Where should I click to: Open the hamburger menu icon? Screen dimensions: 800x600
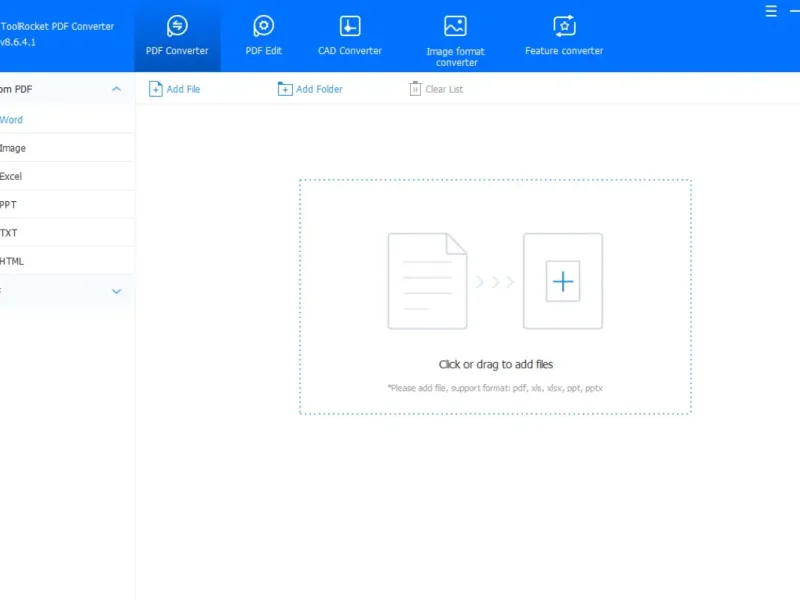tap(771, 11)
